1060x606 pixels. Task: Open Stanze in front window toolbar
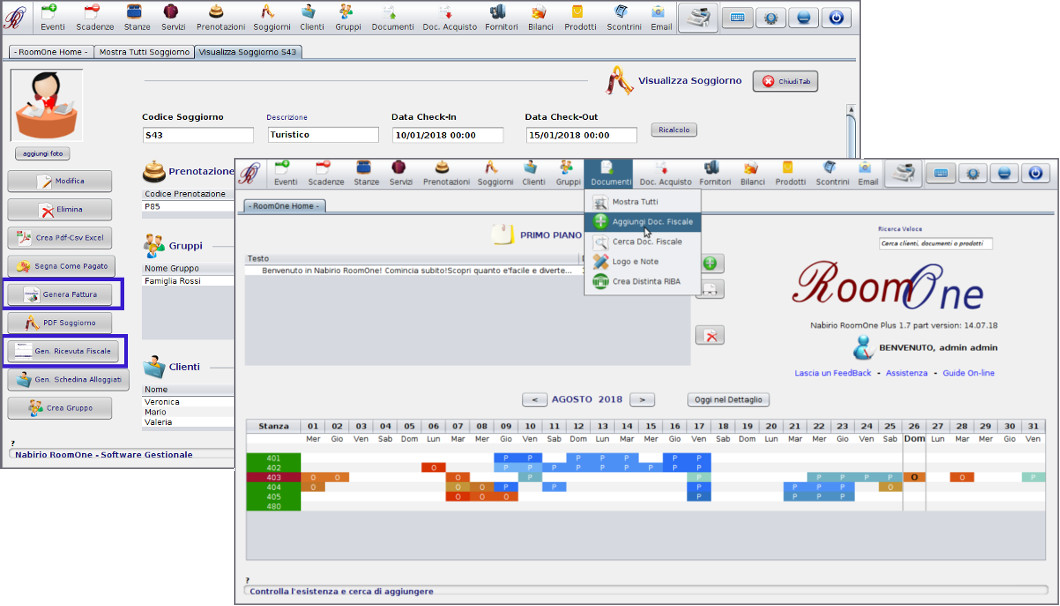tap(366, 173)
